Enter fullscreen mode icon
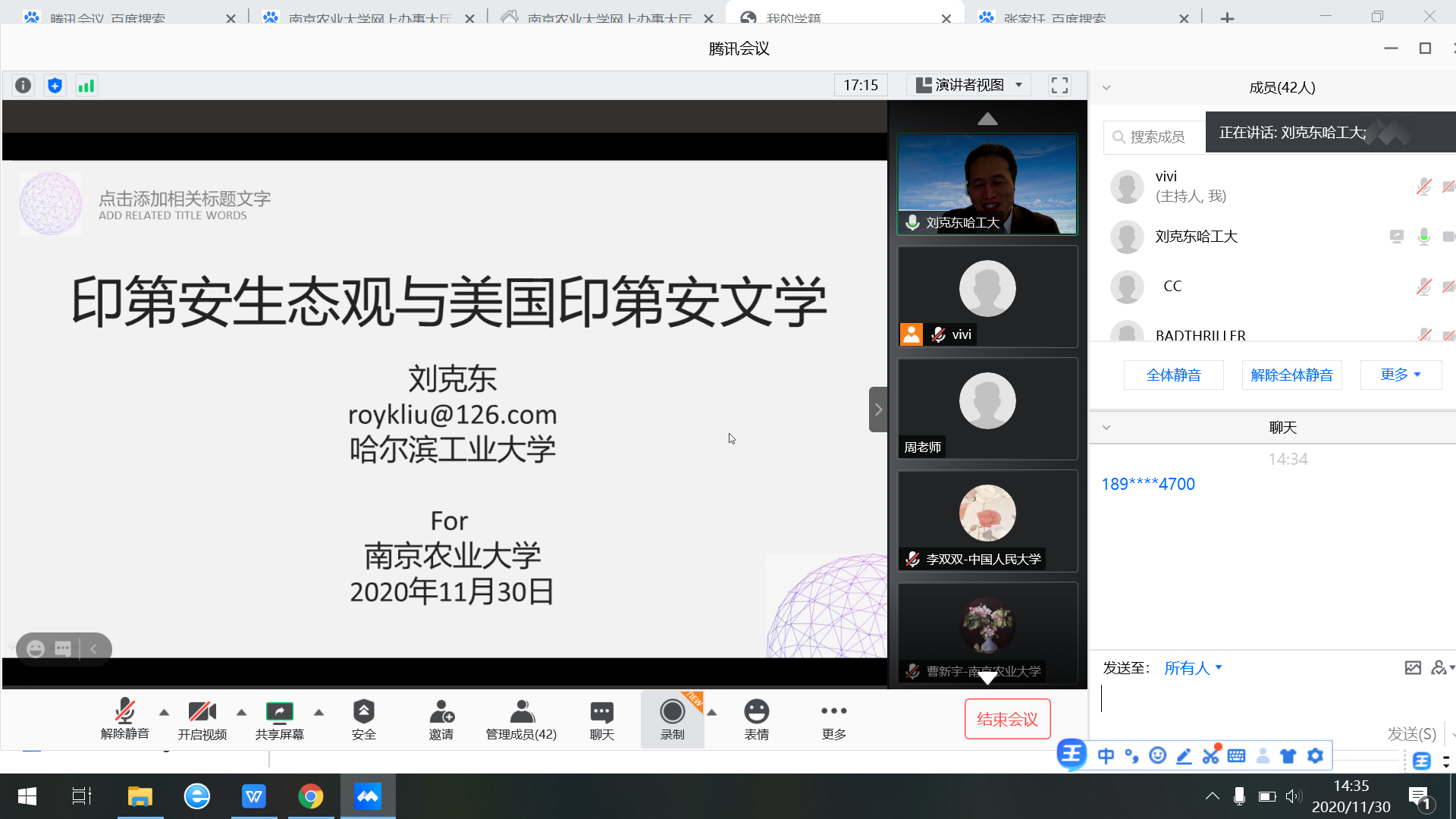 tap(1059, 85)
